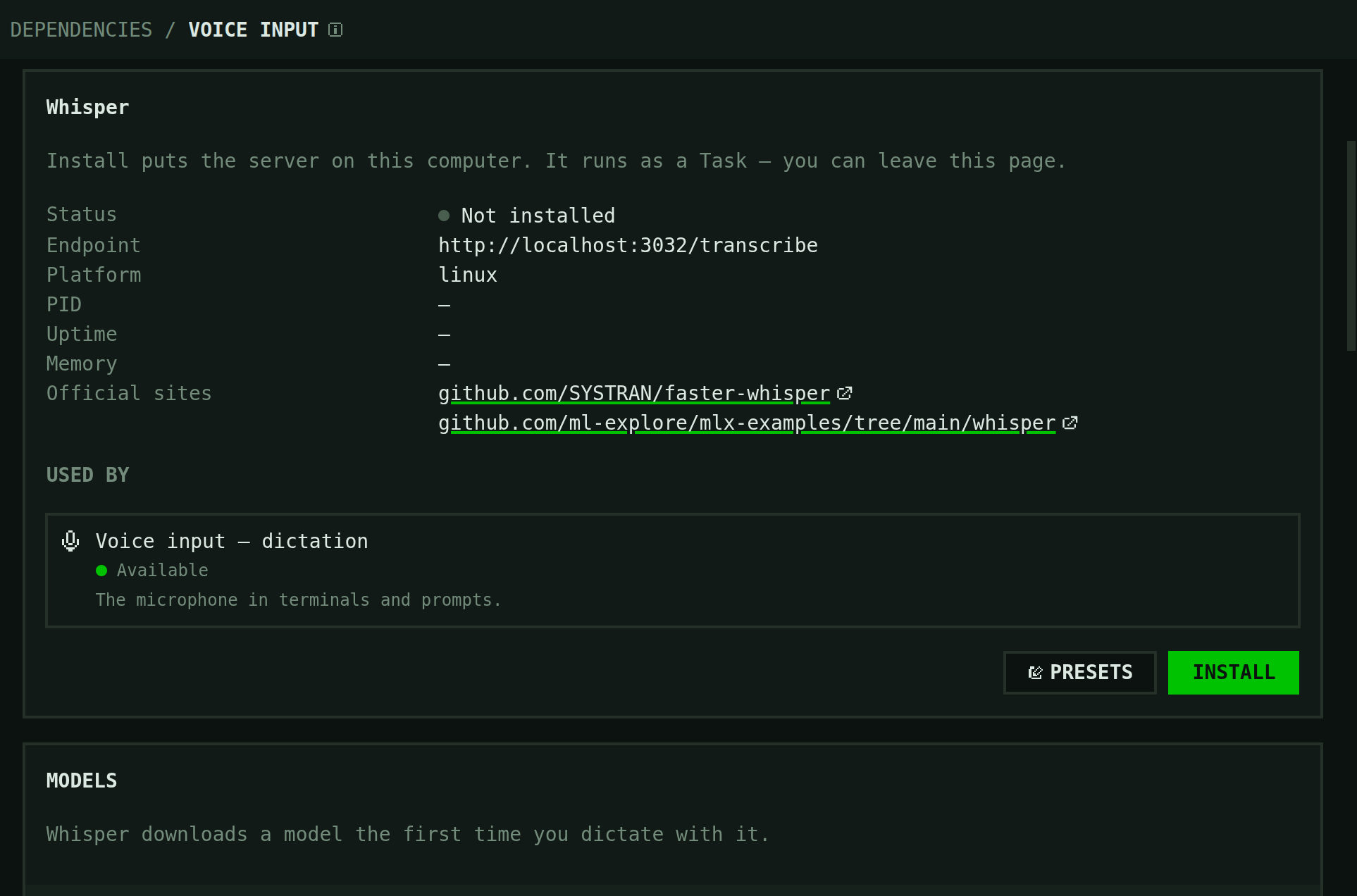Open the mlx-examples whisper GitHub link
1357x896 pixels.
click(747, 423)
